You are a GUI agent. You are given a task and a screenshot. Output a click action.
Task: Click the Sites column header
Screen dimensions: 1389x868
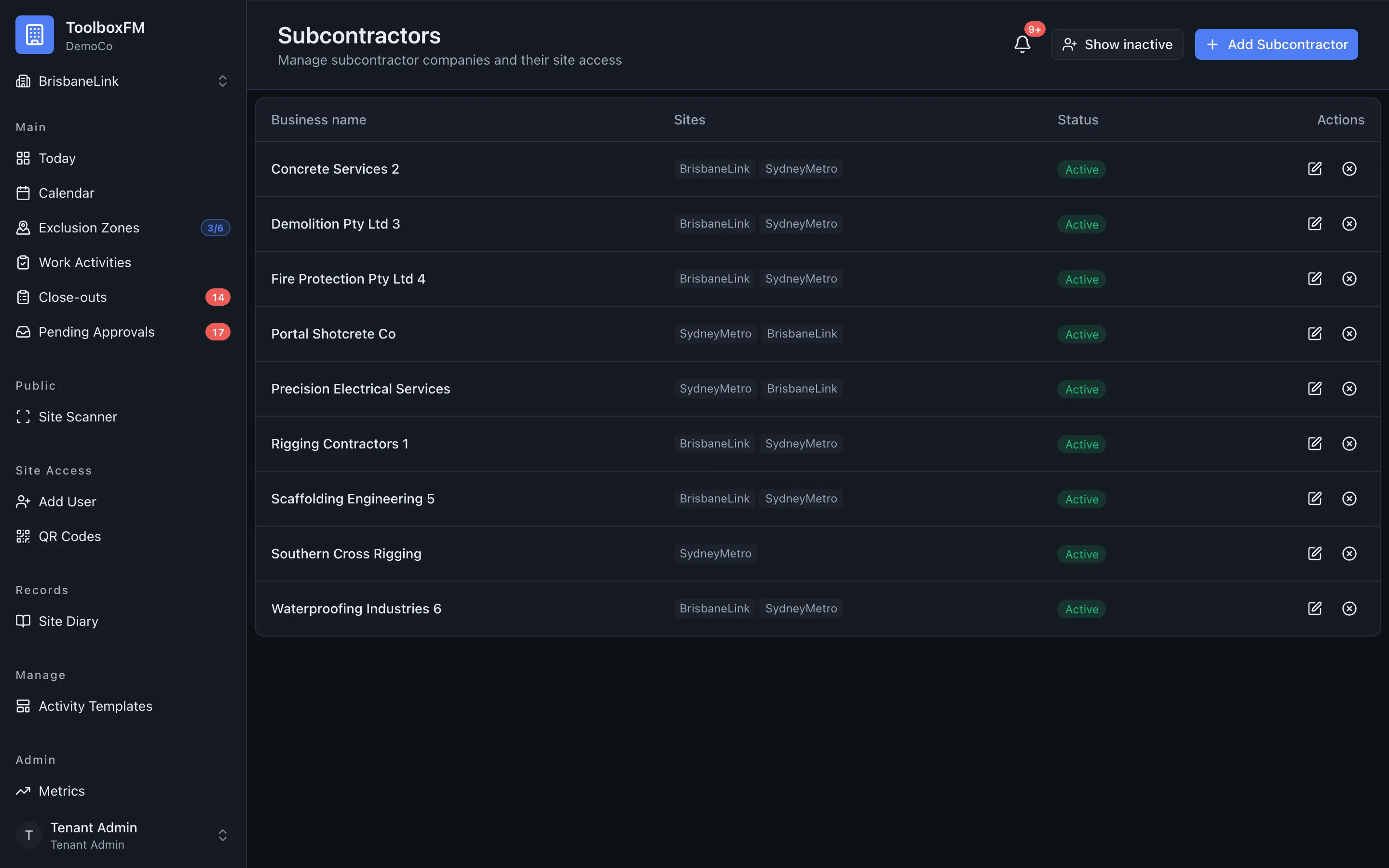pos(689,120)
